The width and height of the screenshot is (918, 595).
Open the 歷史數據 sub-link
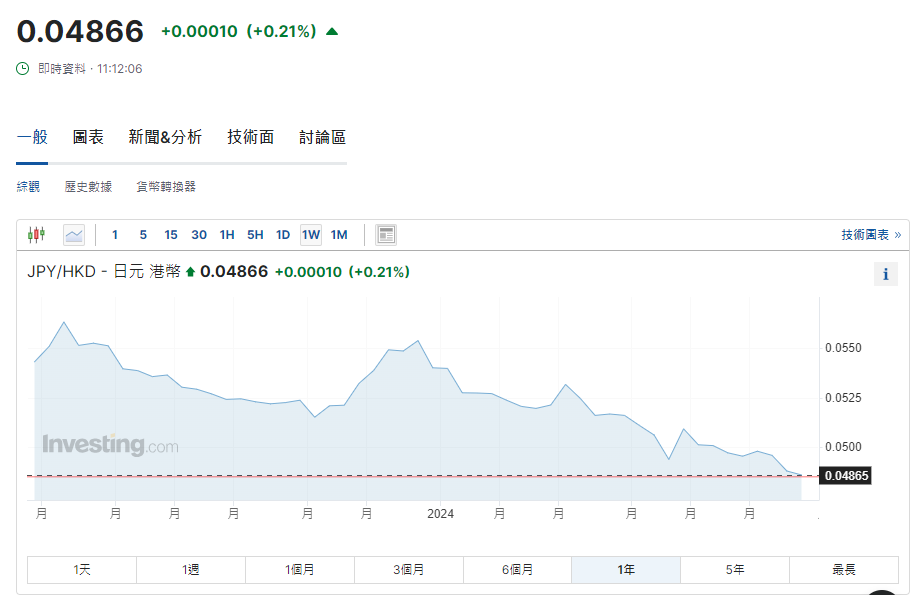tap(88, 187)
